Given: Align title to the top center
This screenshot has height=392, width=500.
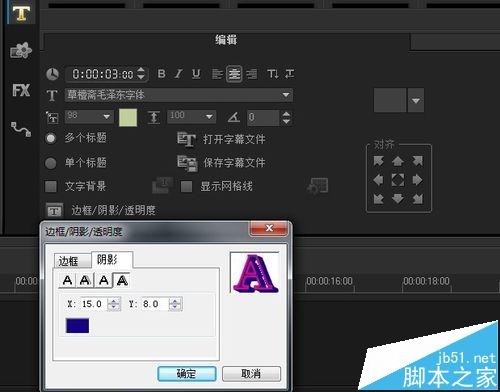Looking at the screenshot, I should (x=398, y=161).
